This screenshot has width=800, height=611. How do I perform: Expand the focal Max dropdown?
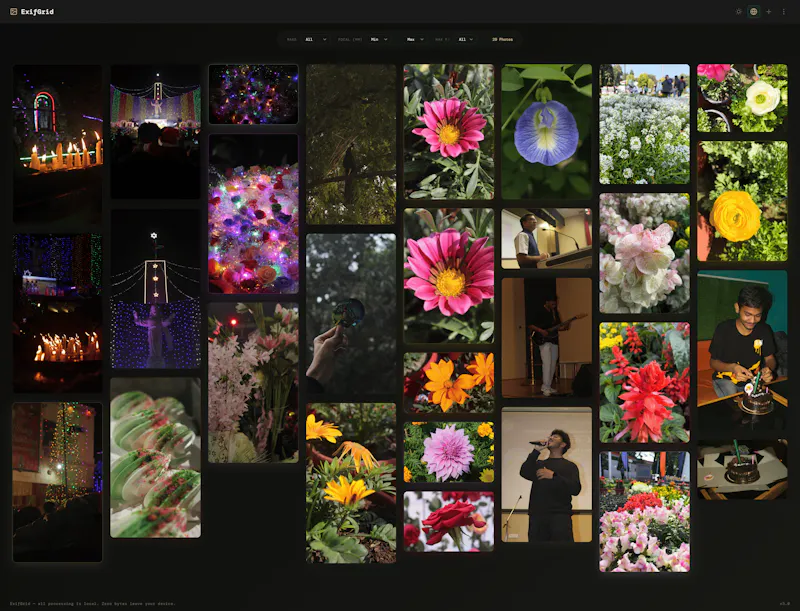pyautogui.click(x=415, y=39)
